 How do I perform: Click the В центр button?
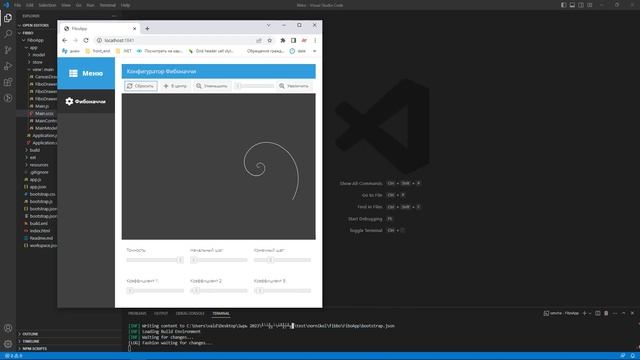click(175, 86)
